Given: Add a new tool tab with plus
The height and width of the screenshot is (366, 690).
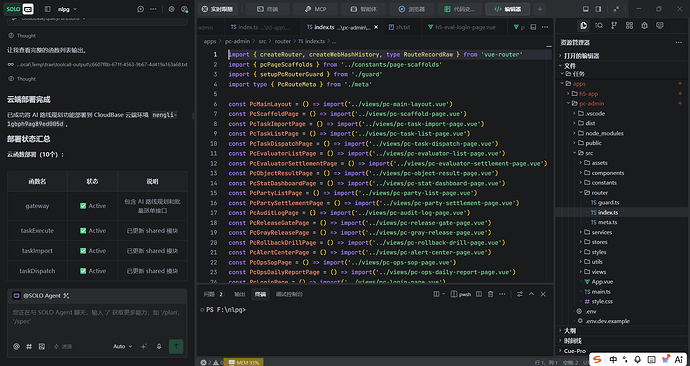Looking at the screenshot, I should coord(540,9).
